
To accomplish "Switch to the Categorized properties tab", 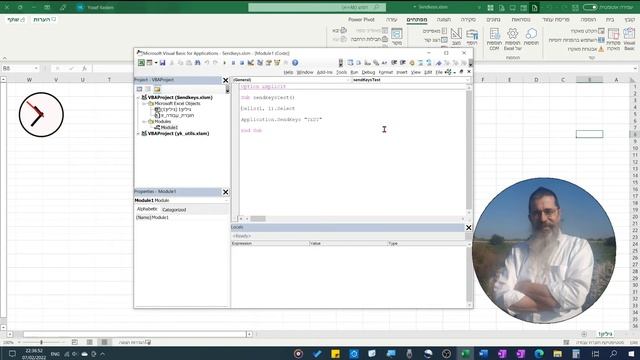I will coord(174,209).
